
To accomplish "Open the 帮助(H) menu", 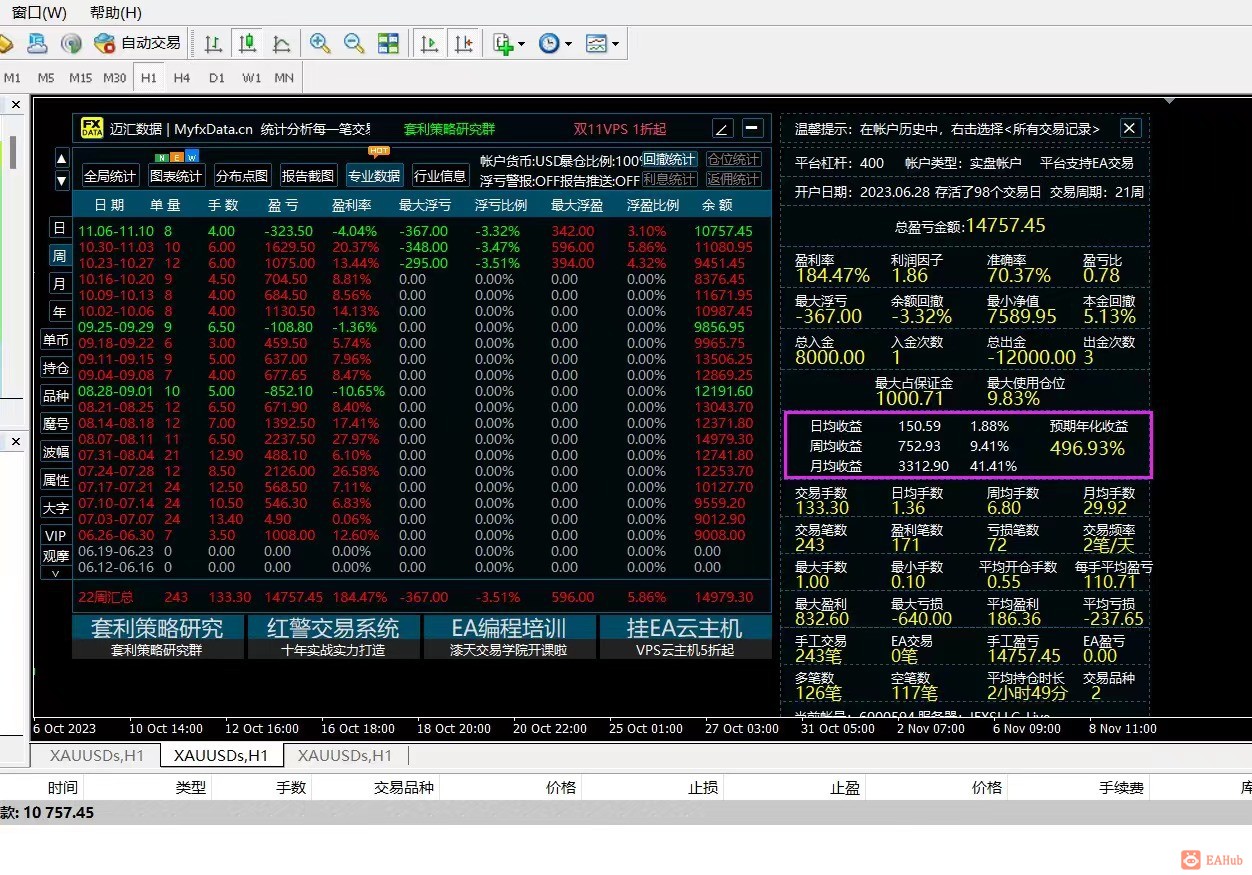I will coord(116,13).
